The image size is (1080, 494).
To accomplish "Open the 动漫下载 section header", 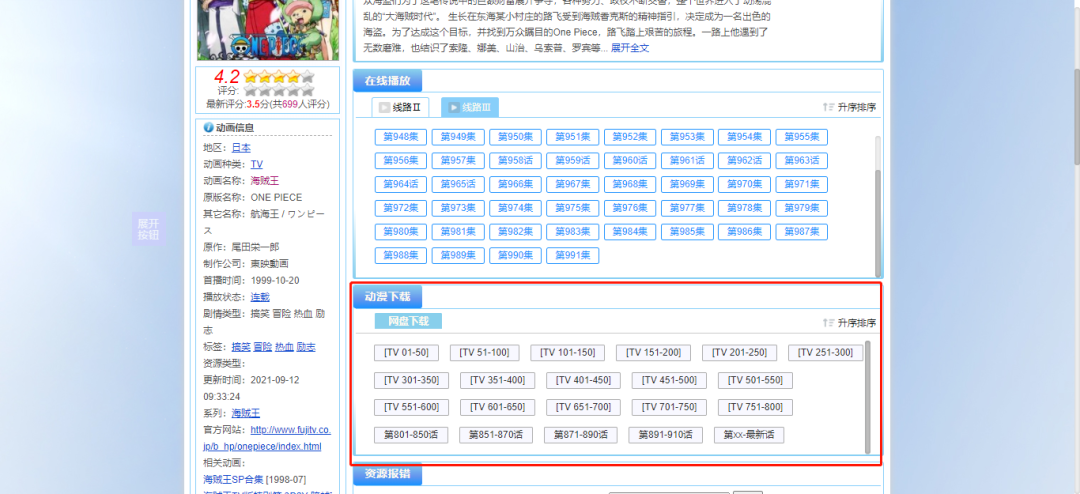I will pyautogui.click(x=388, y=297).
